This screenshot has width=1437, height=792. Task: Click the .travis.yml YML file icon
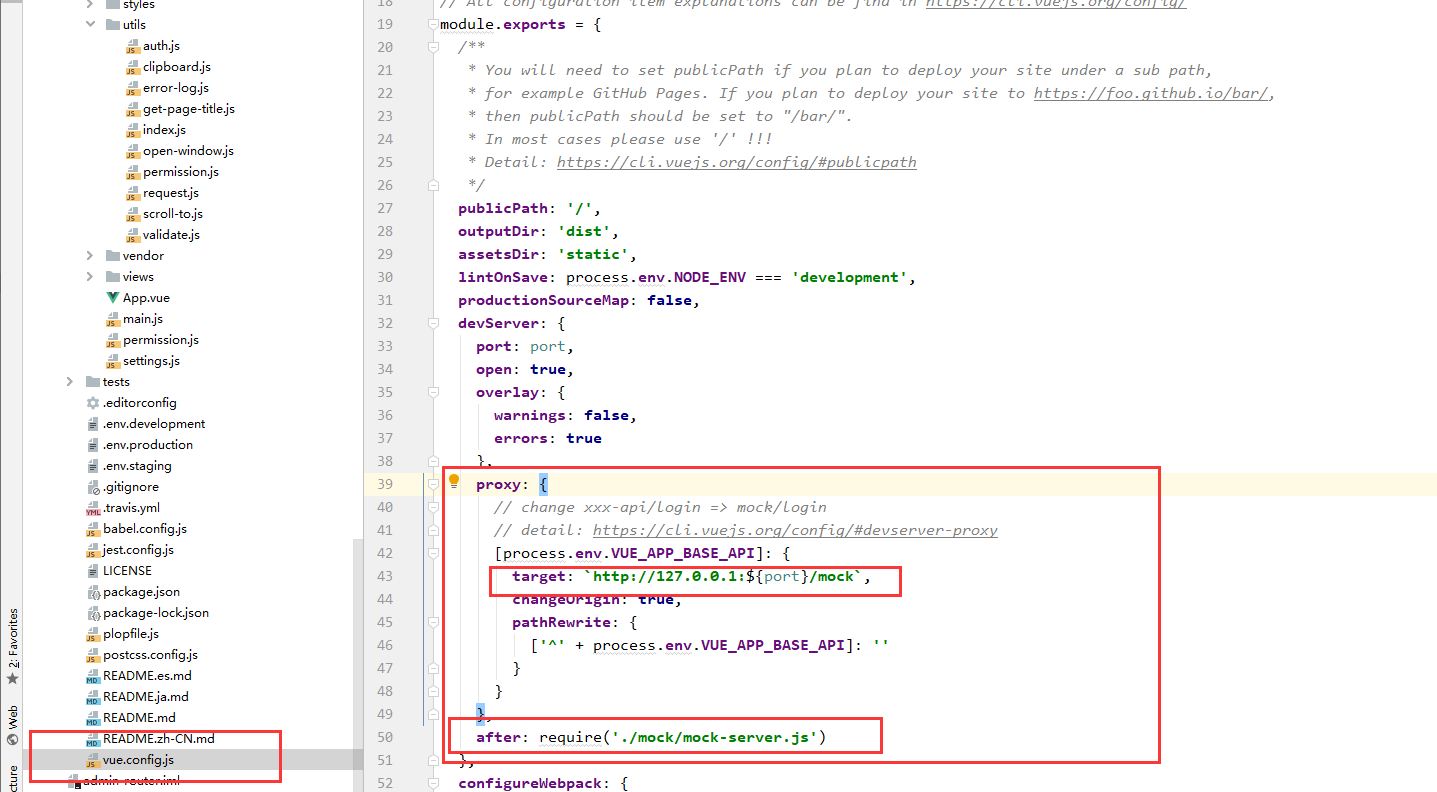click(x=93, y=508)
